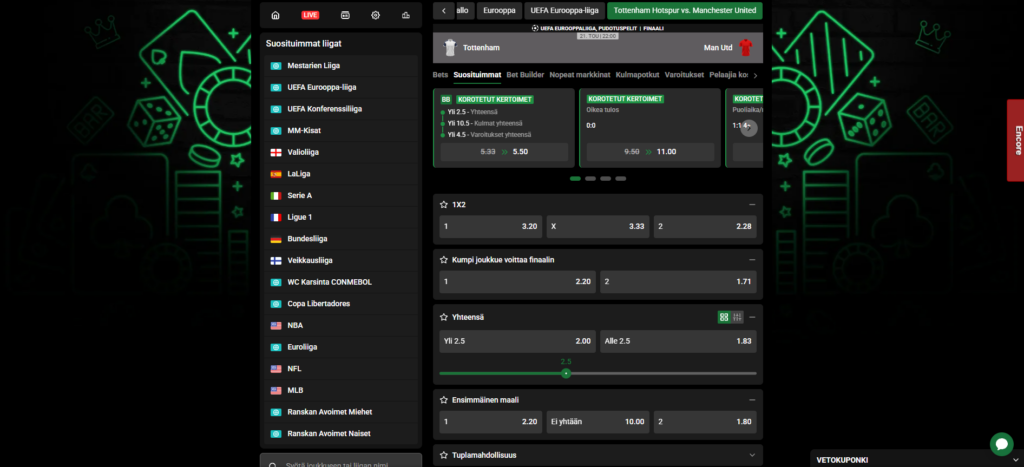
Task: Click Tottenham Hotspur vs. Manchester United breadcrumb
Action: coord(684,10)
